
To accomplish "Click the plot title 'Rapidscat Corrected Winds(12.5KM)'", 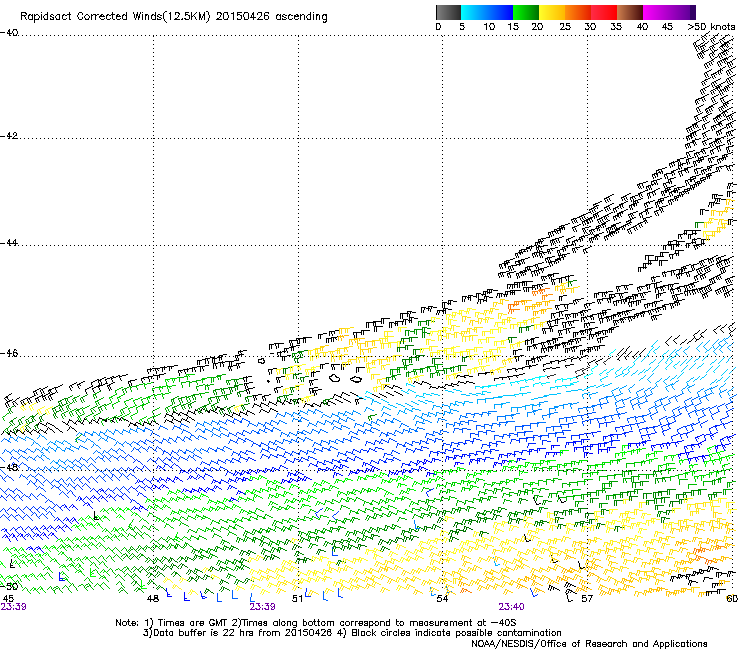I will pyautogui.click(x=115, y=17).
